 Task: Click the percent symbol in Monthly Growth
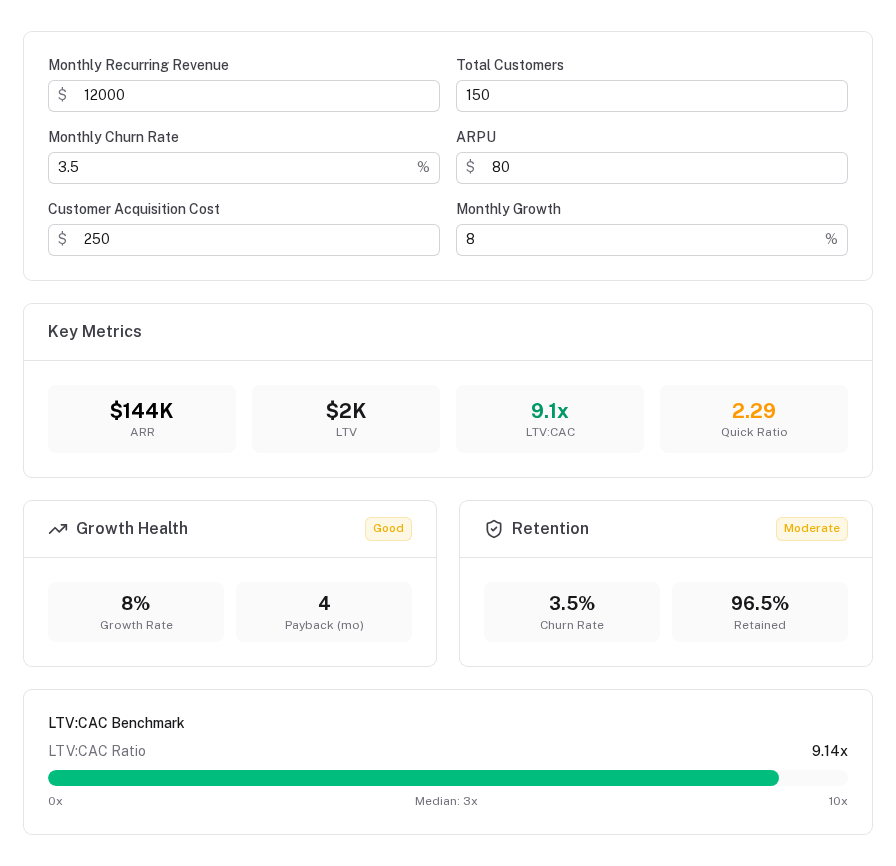(831, 239)
